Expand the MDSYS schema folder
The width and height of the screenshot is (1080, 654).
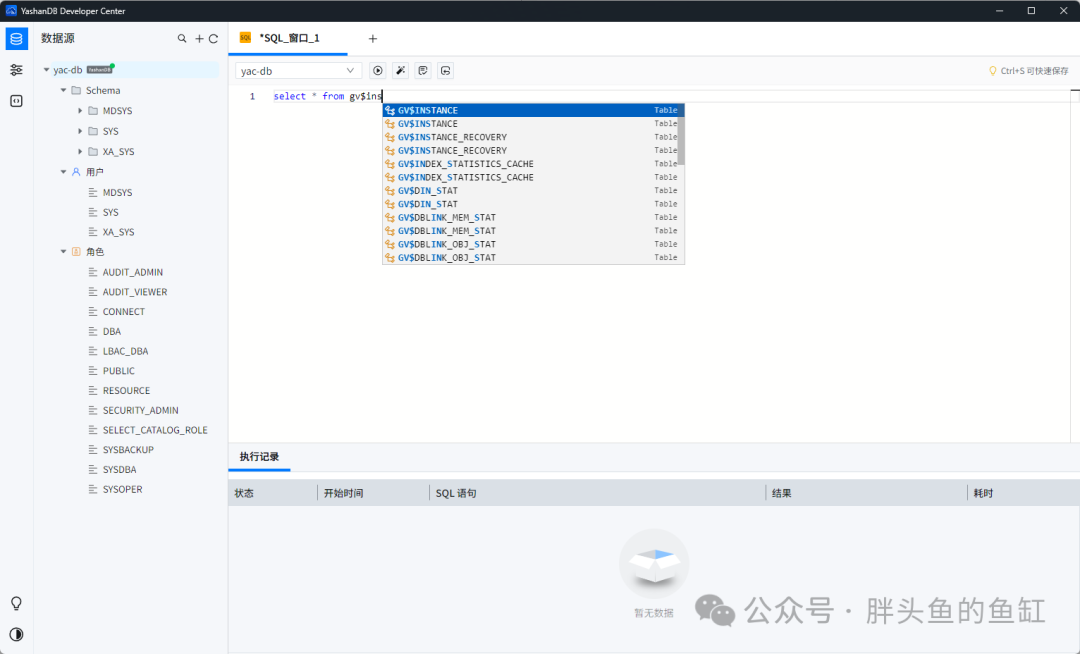coord(80,111)
